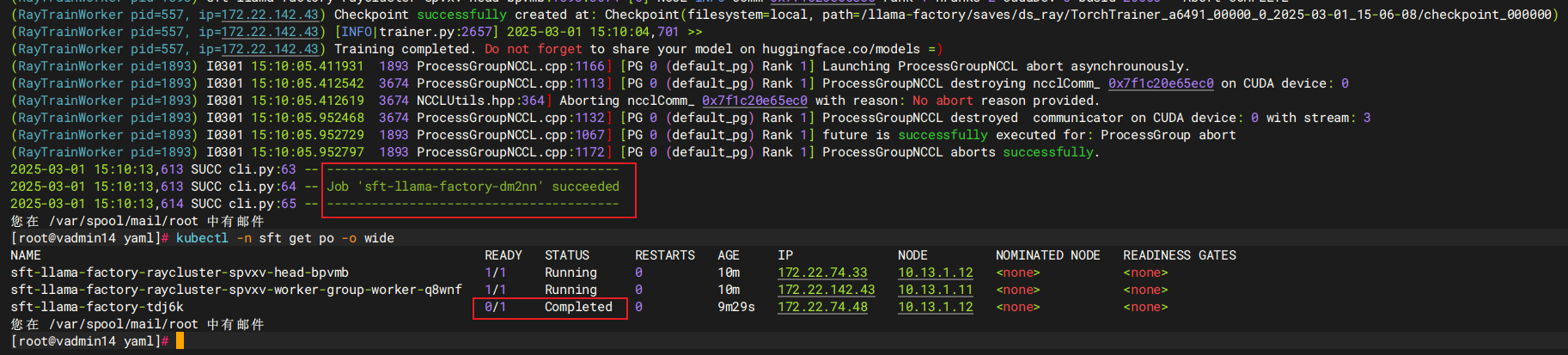Click IP link 172.22.142.43 in pod table
This screenshot has height=355, width=1568.
tap(826, 290)
